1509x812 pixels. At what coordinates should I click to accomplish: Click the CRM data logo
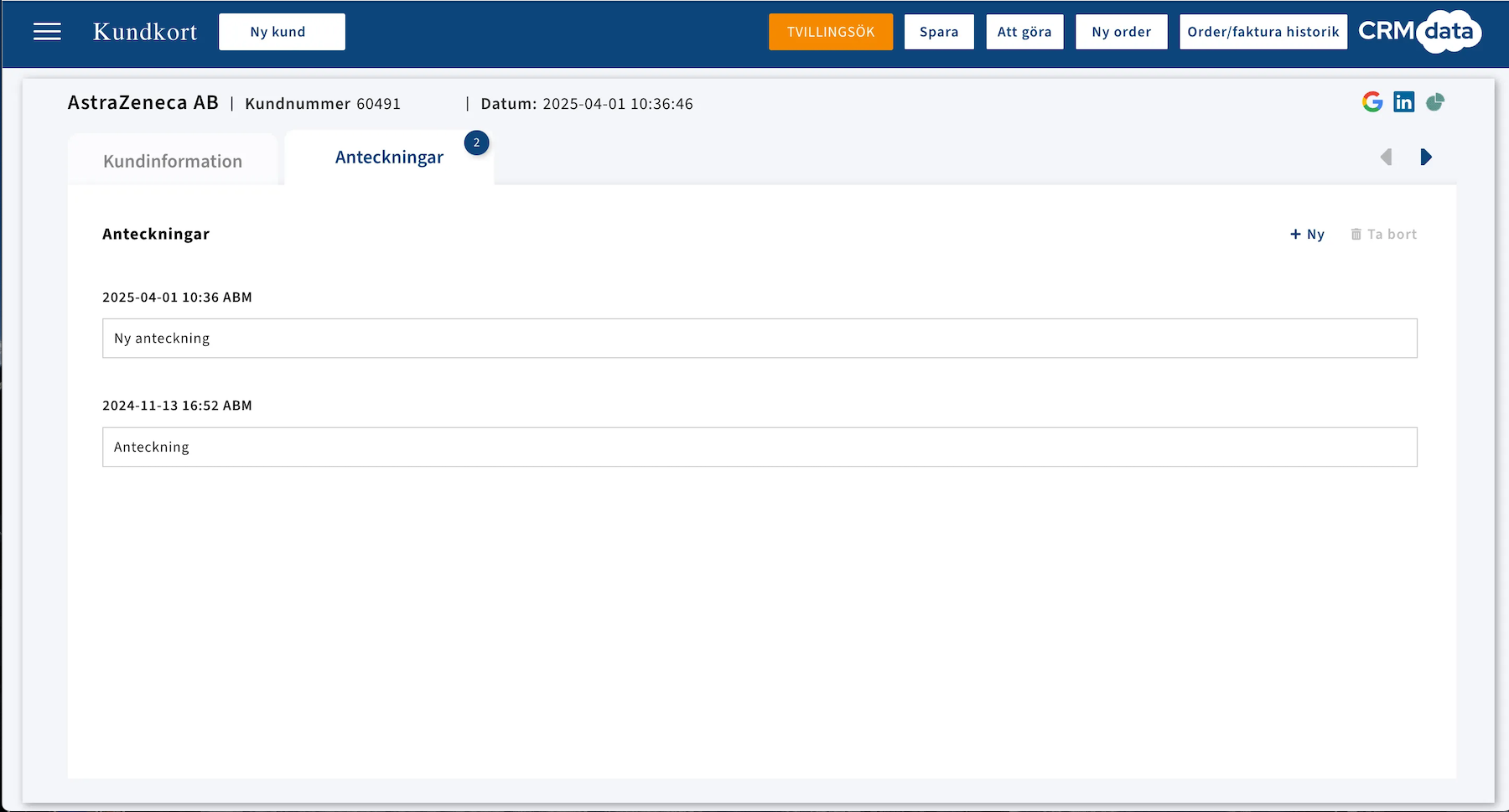(1420, 32)
